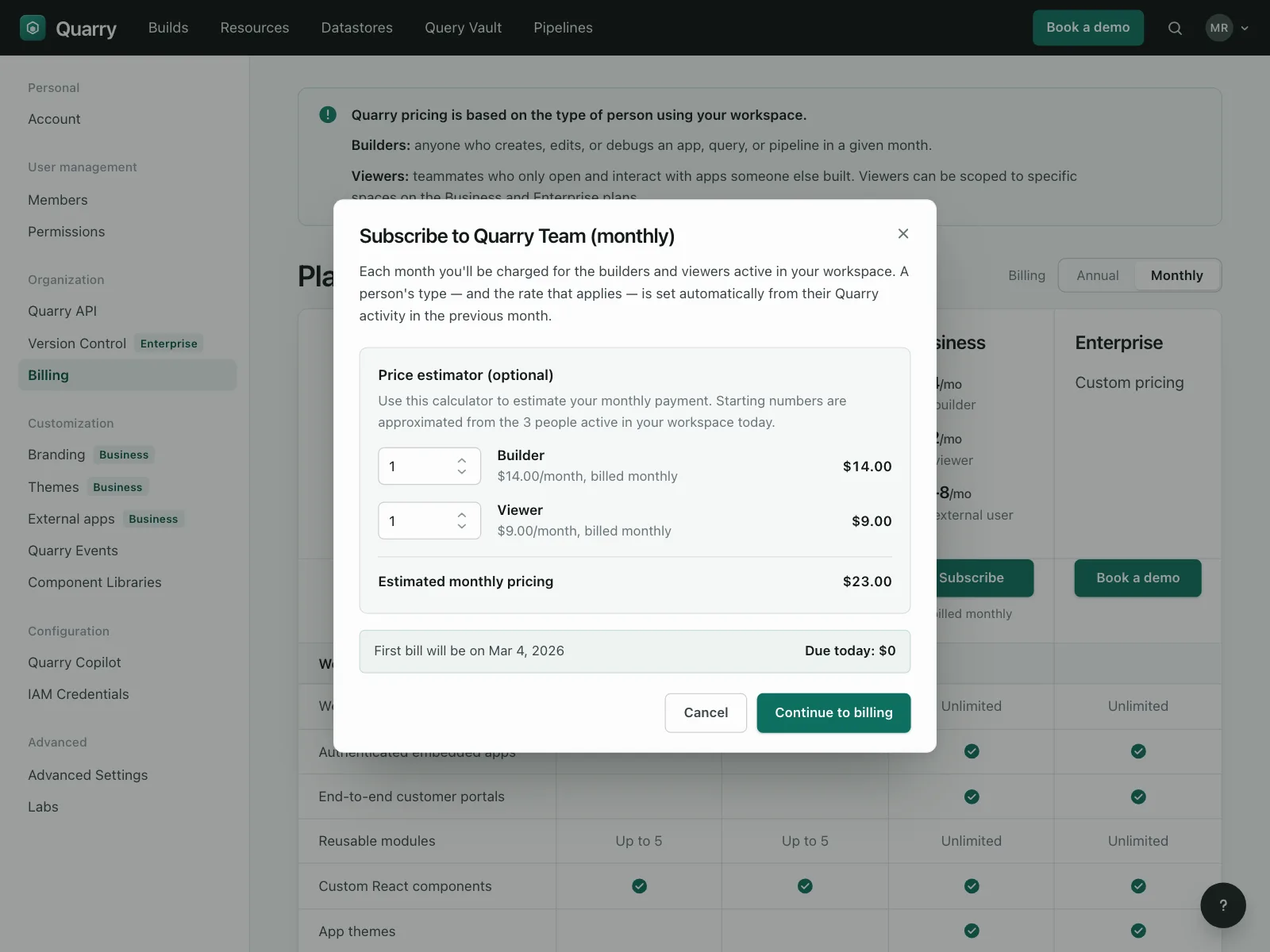This screenshot has height=952, width=1270.
Task: Click the Enterprise badge beside Version Control
Action: (x=169, y=344)
